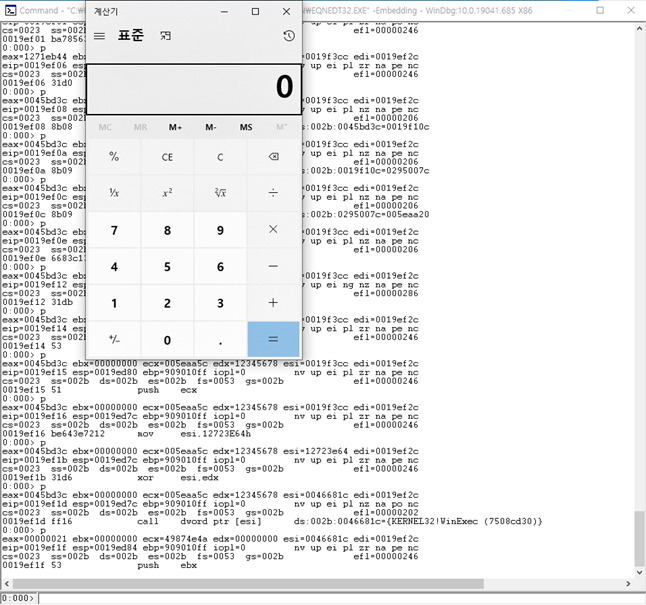Click digit 4 on calculator
Screen dimensions: 646x605
click(114, 266)
